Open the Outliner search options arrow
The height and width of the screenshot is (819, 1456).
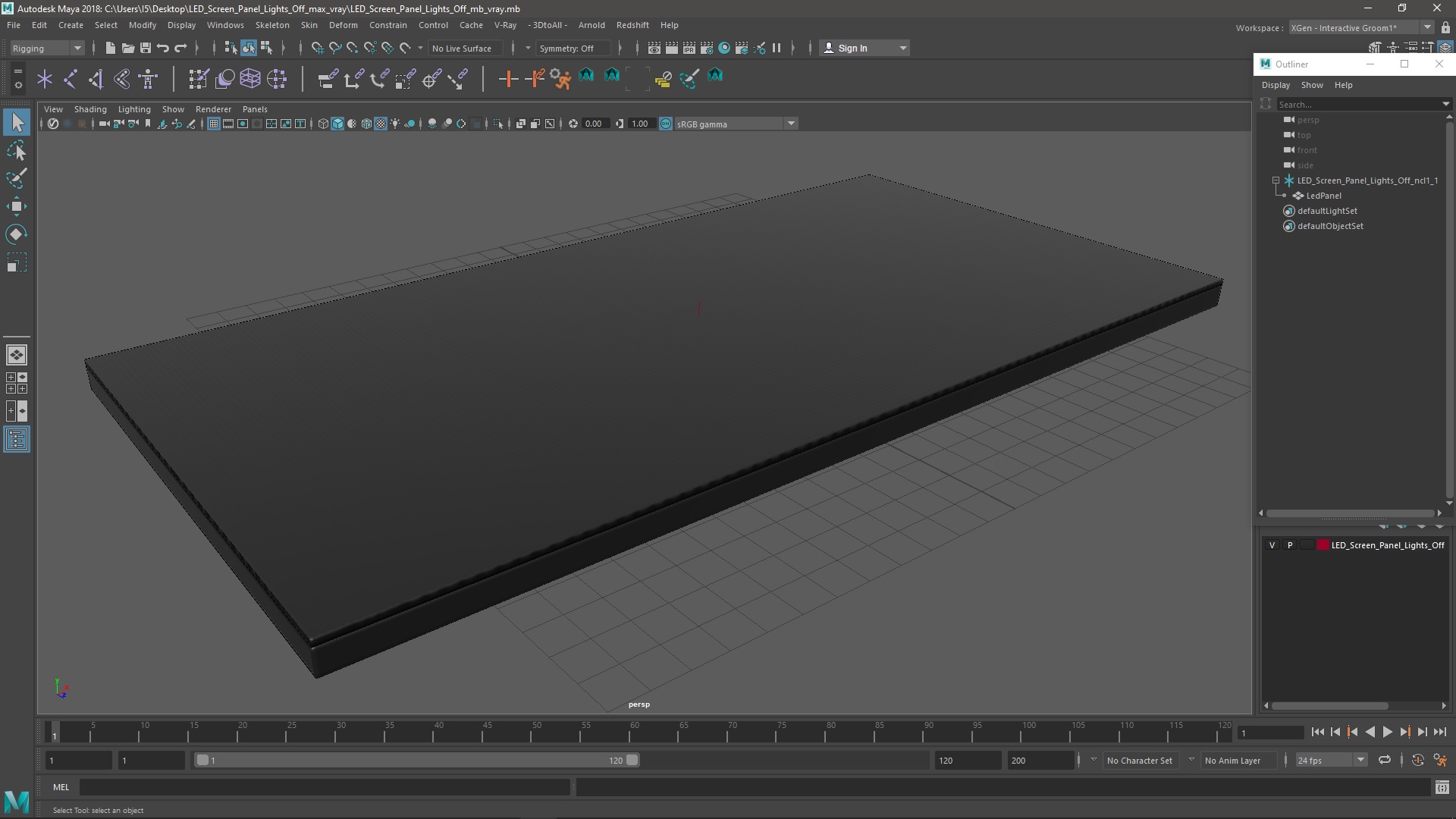[x=1445, y=104]
